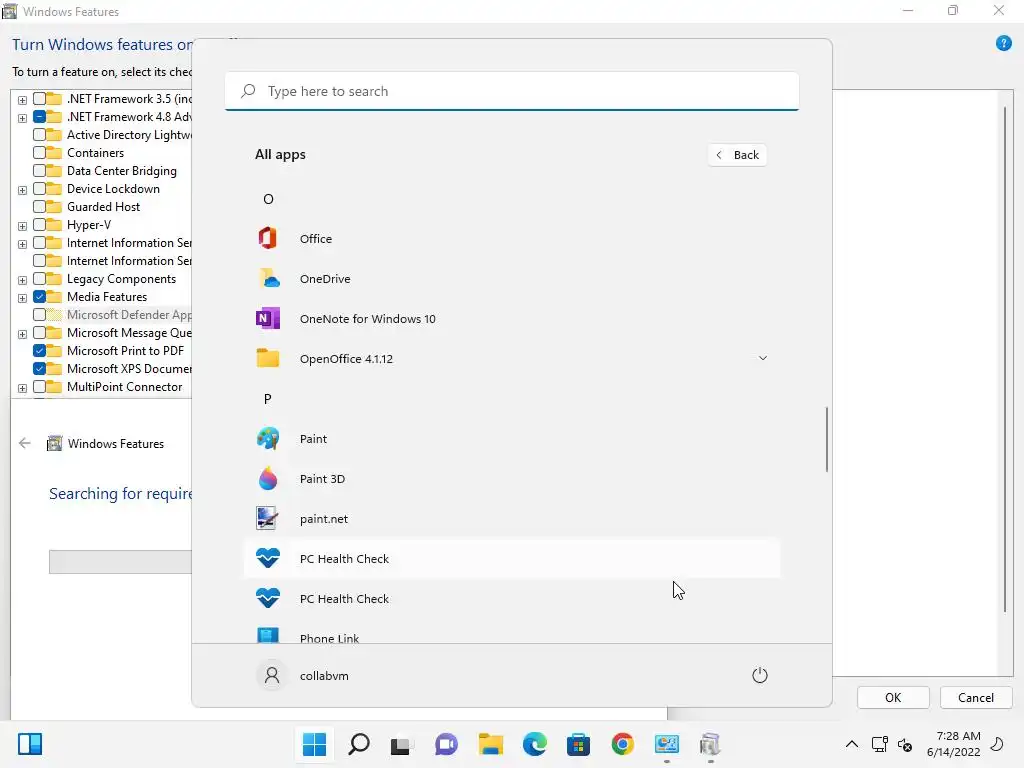Click the Back button in All apps

pos(737,155)
